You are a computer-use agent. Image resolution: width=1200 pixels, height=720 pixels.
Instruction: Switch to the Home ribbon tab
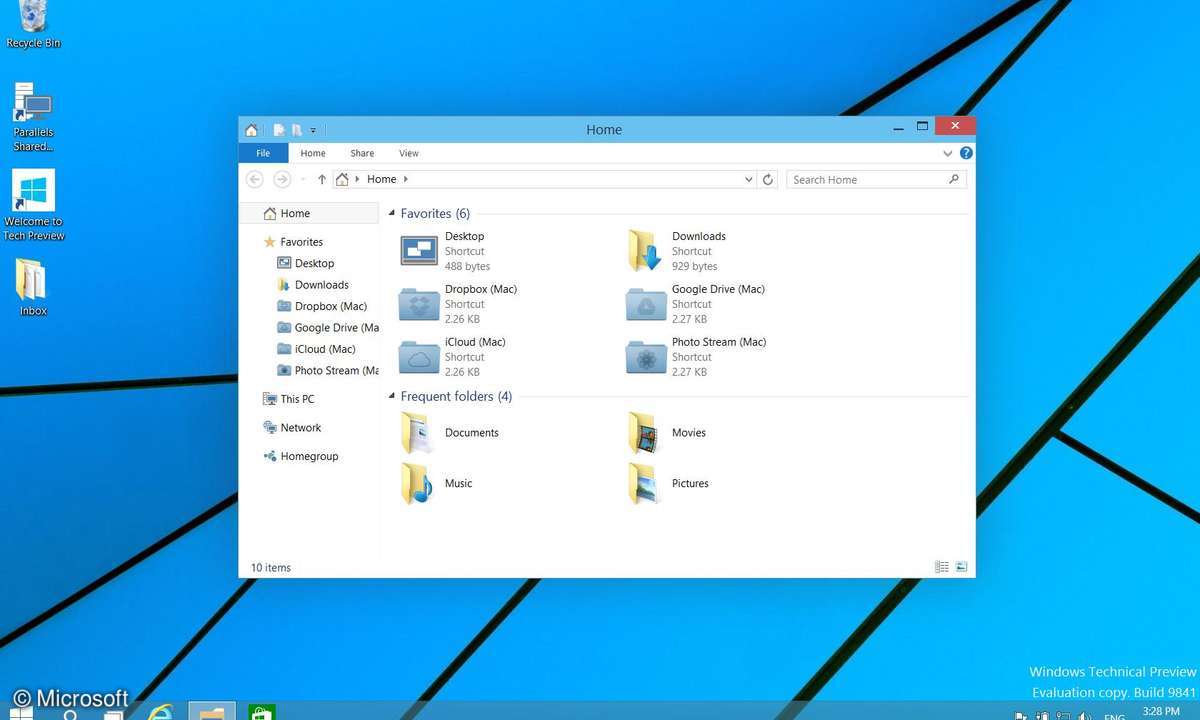pos(313,153)
